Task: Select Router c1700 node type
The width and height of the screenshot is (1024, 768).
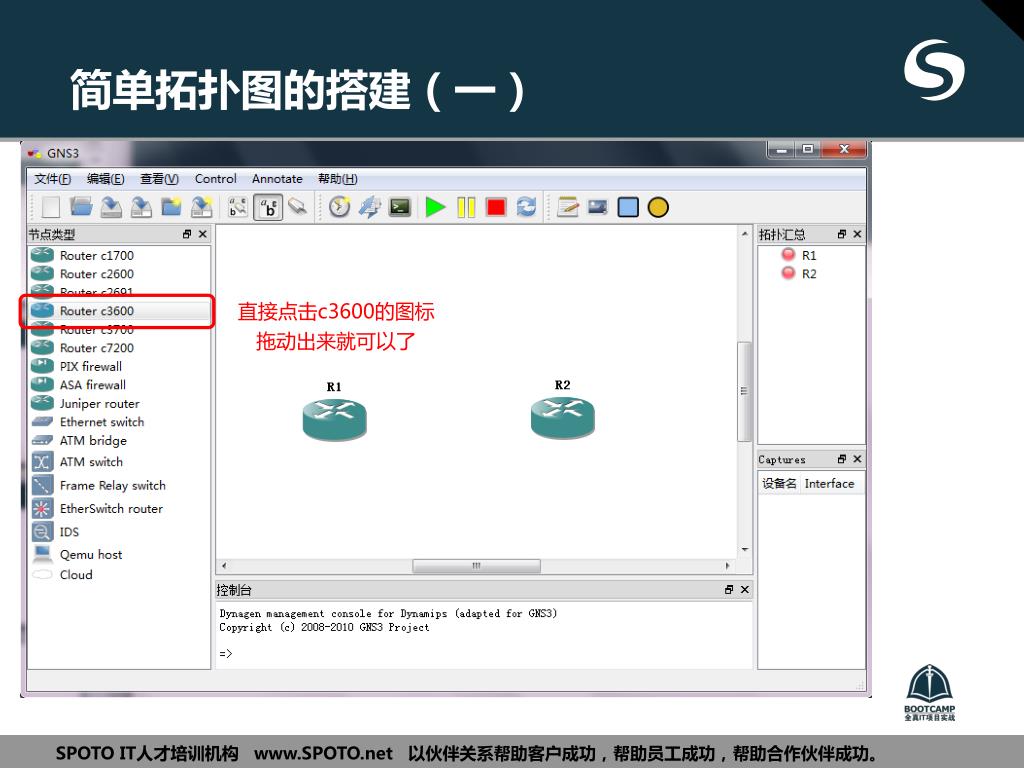Action: pyautogui.click(x=119, y=255)
